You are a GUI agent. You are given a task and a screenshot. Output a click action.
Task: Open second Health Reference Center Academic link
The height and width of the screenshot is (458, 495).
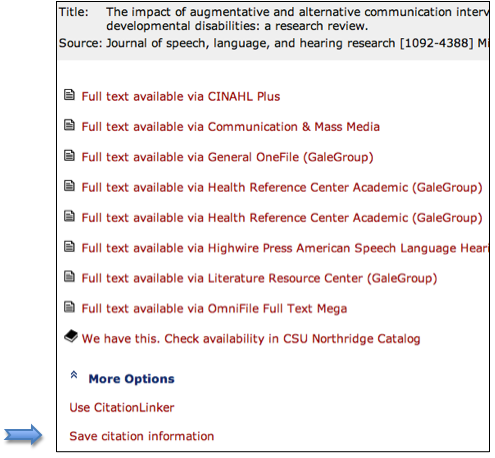pos(282,218)
